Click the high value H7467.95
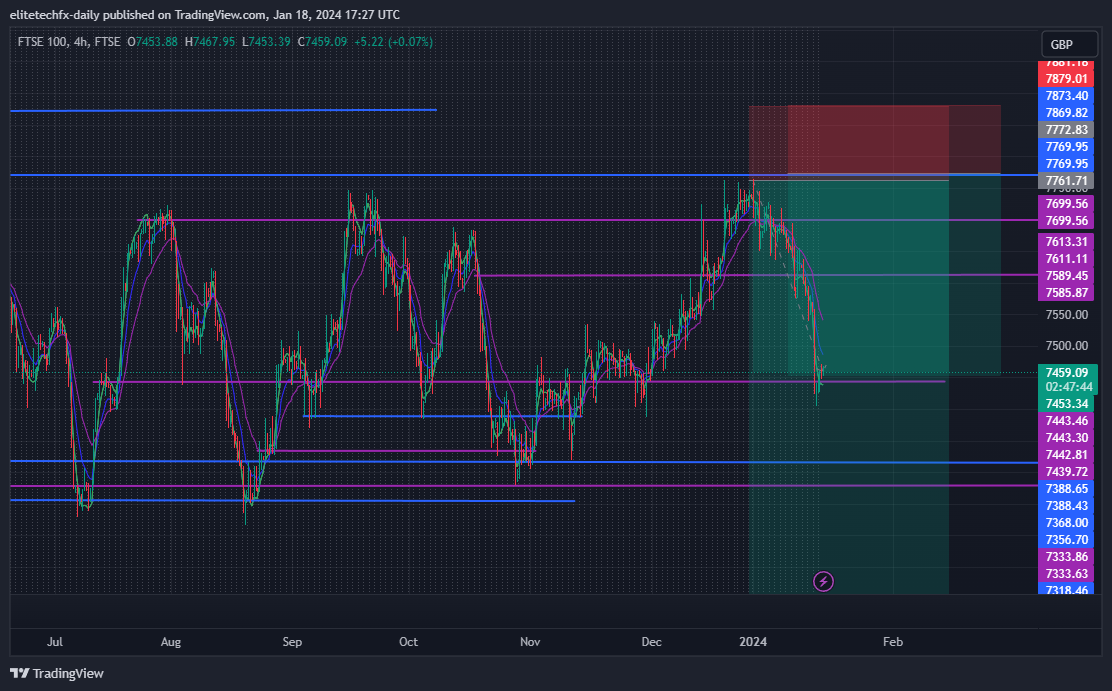The image size is (1112, 691). [x=210, y=42]
